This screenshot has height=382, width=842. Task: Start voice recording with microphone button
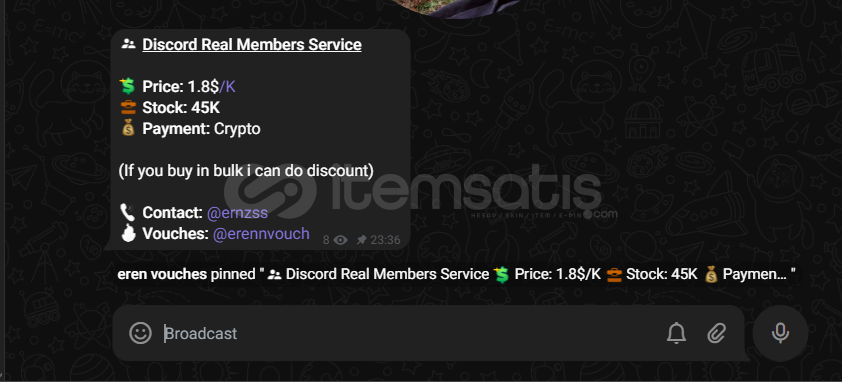pos(780,333)
